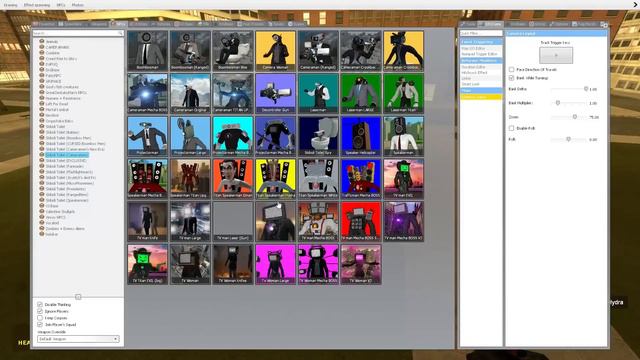Viewport: 640px width, 360px height.
Task: Spawn the Titan Speakerman Hydra NPC
Action: tap(276, 179)
